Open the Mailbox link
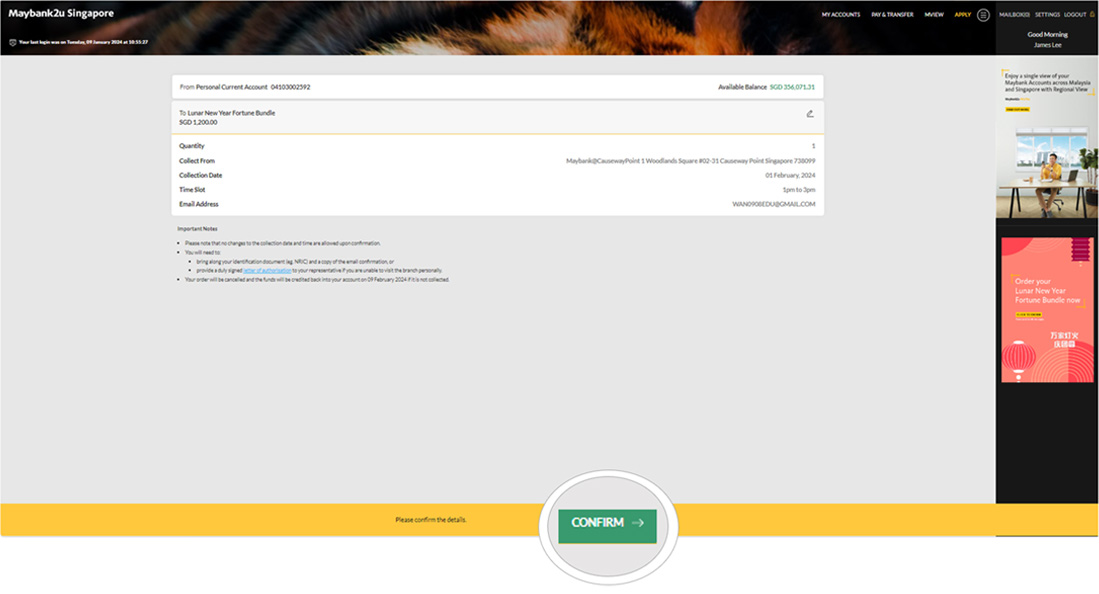 point(1014,15)
